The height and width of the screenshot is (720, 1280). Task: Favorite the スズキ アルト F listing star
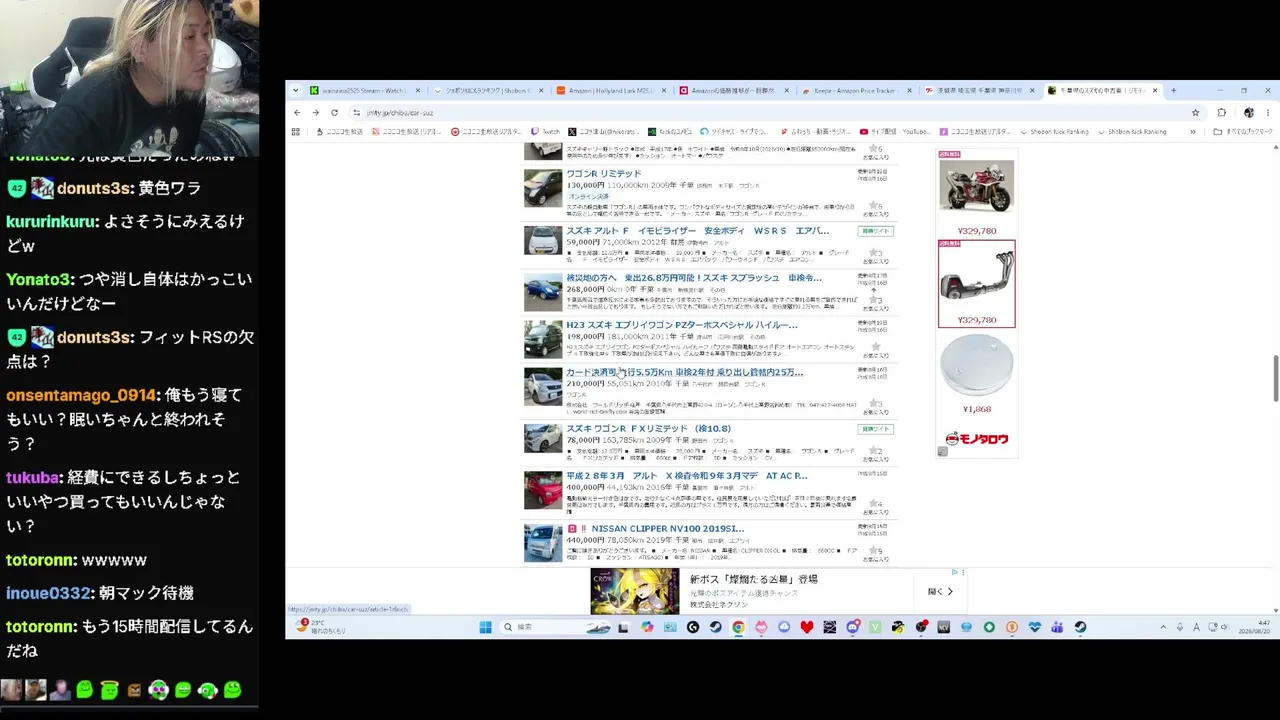coord(875,252)
